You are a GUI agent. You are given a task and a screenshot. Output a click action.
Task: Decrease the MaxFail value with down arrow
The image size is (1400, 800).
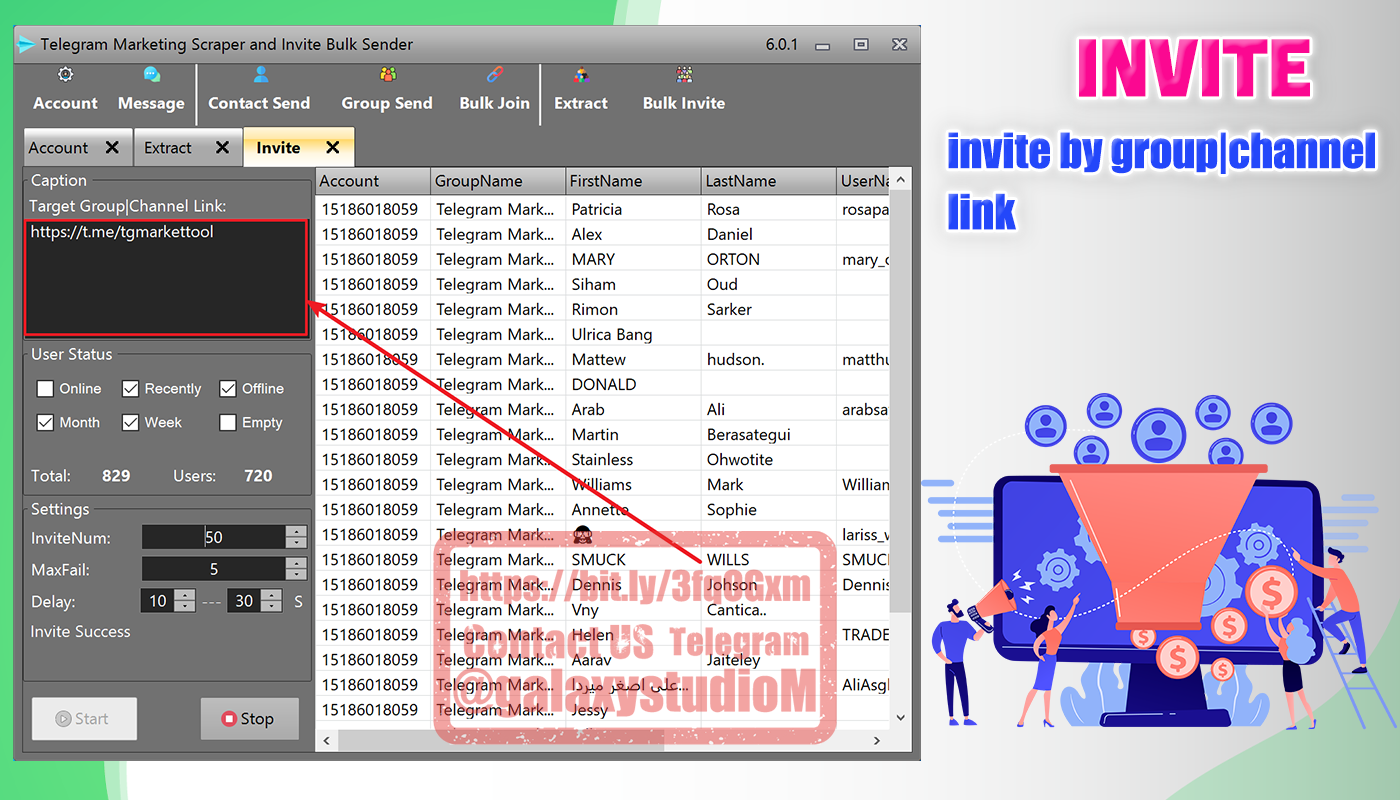click(x=296, y=575)
